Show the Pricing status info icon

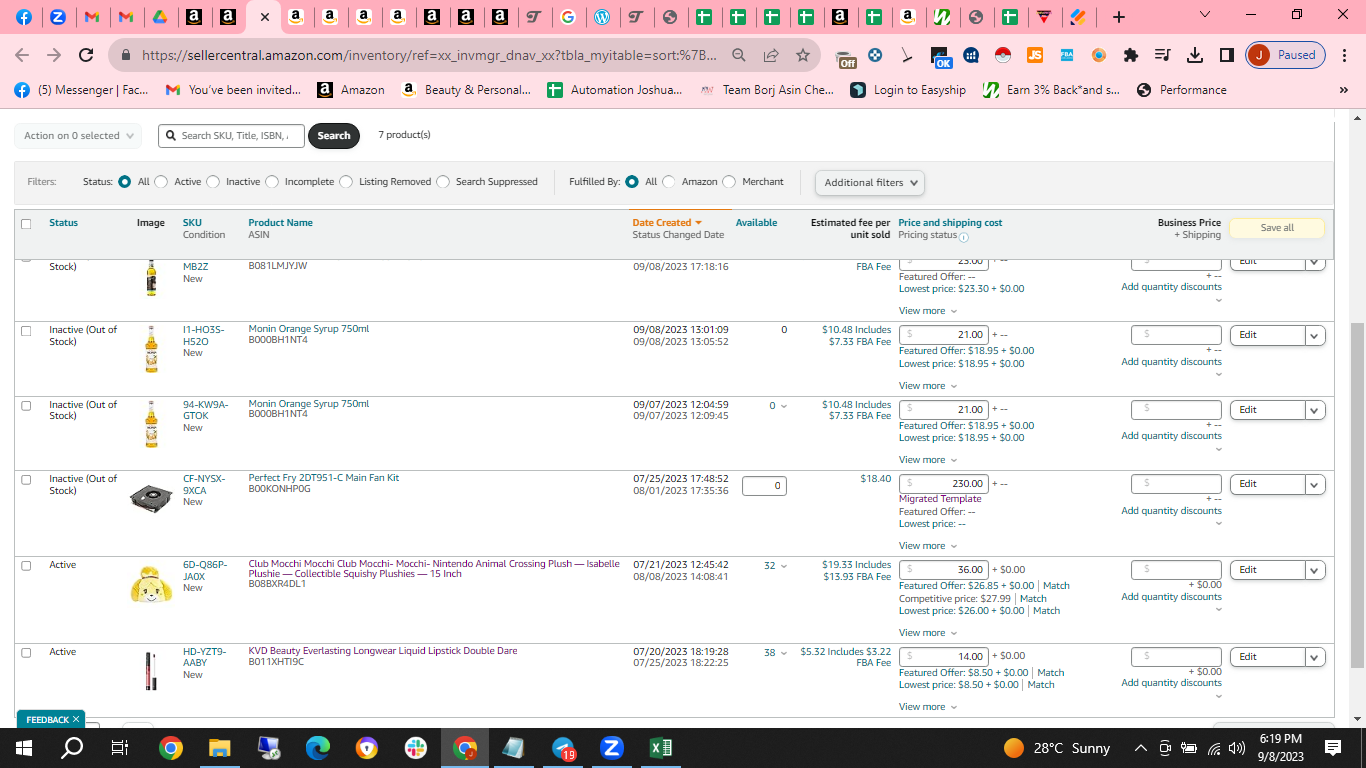tap(963, 237)
